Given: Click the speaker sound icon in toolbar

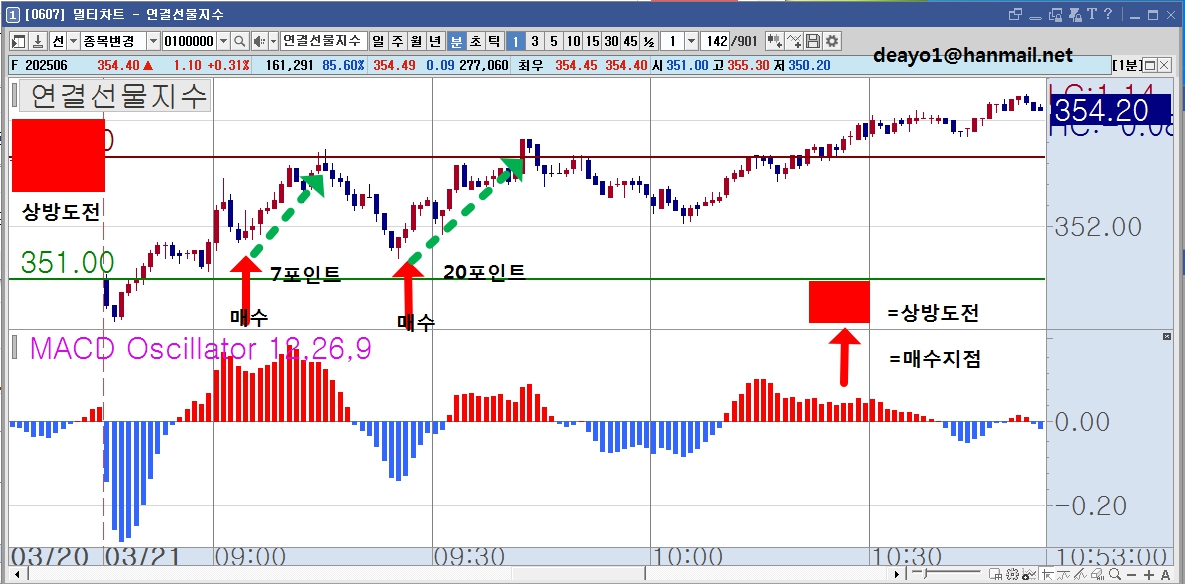Looking at the screenshot, I should coord(258,41).
